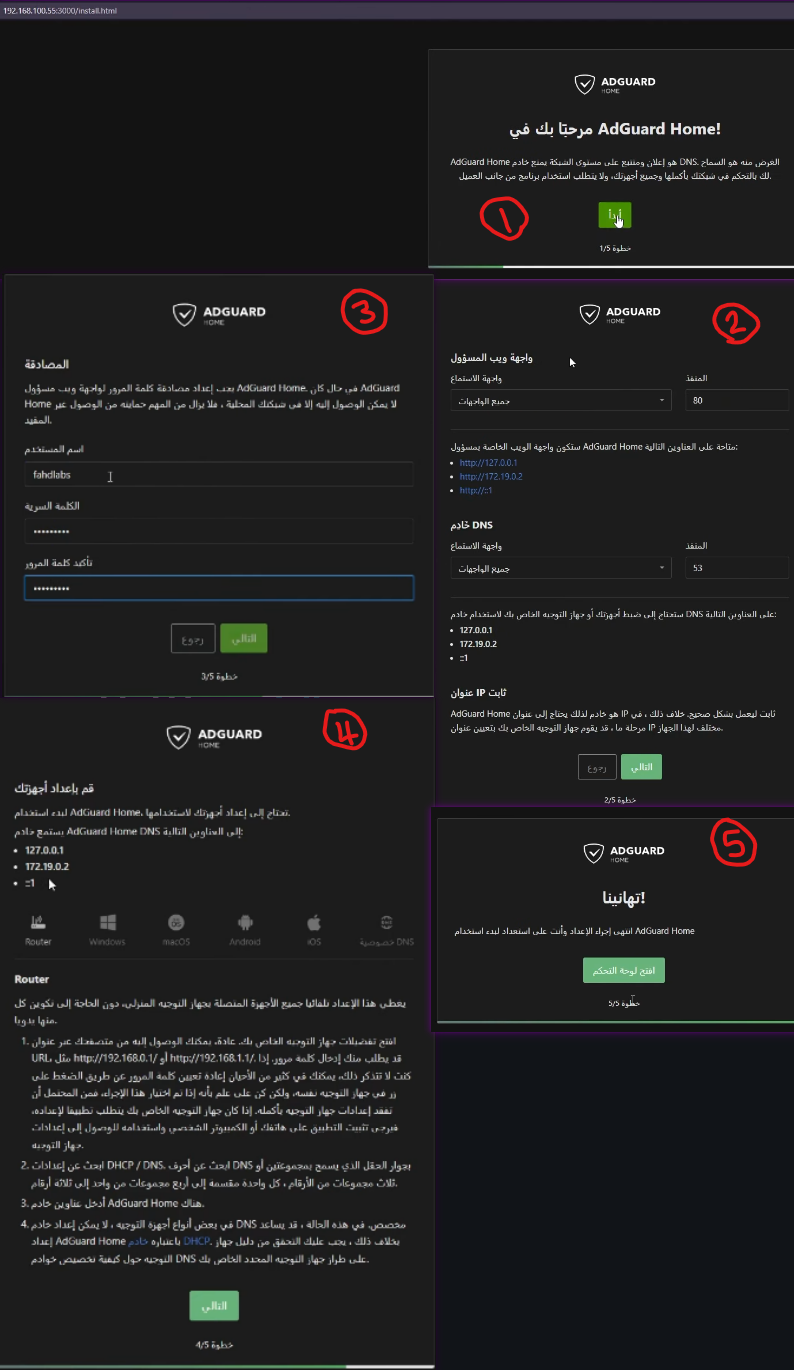Click the خطوة 3/5 step indicator text
794x1370 pixels.
(218, 677)
